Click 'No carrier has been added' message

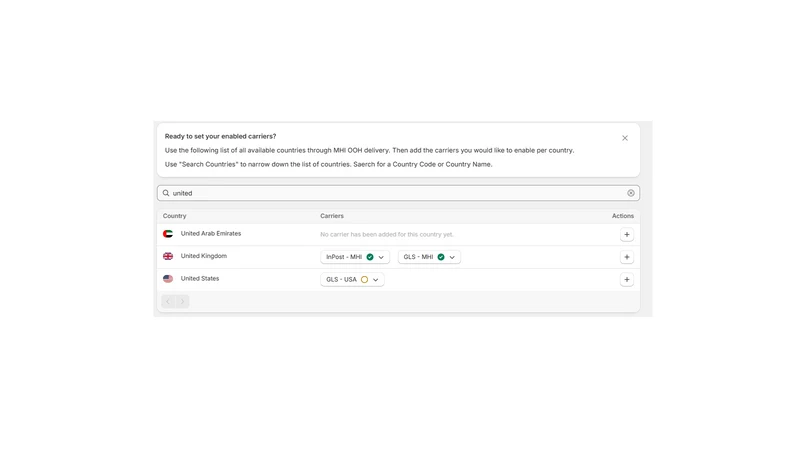tap(386, 235)
